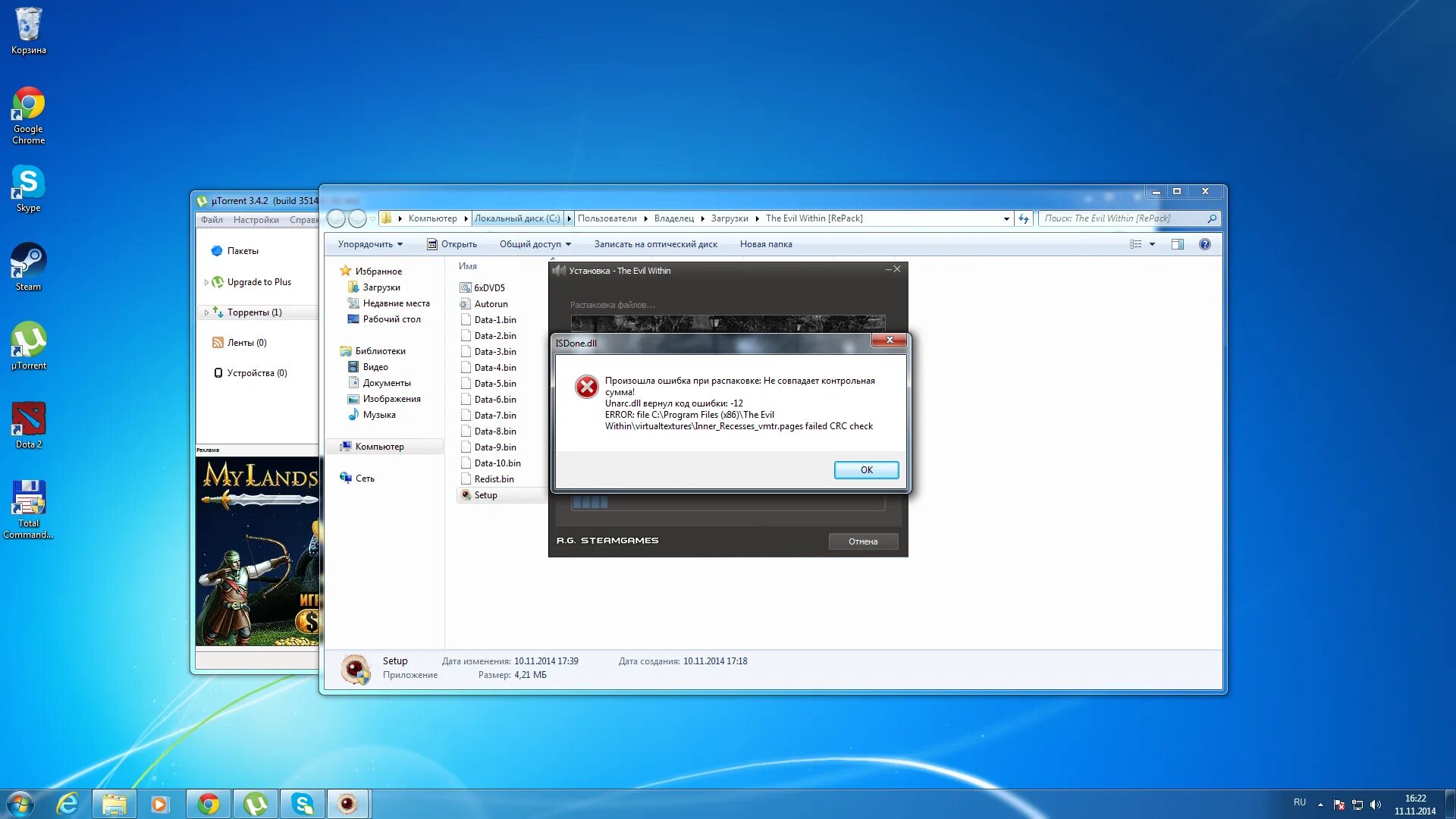Click Отмена to cancel installation
Viewport: 1456px width, 819px height.
tap(862, 541)
